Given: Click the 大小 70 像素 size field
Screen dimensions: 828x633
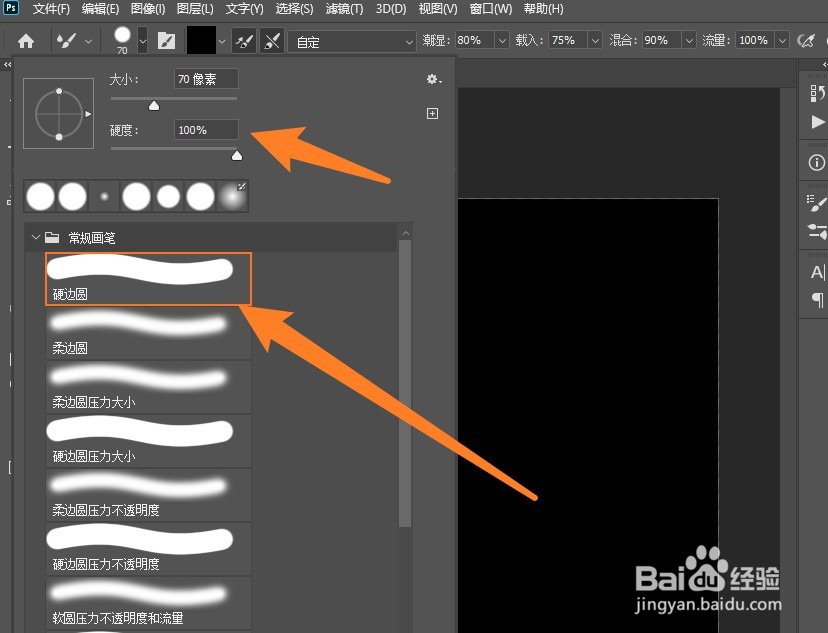Looking at the screenshot, I should [x=206, y=79].
